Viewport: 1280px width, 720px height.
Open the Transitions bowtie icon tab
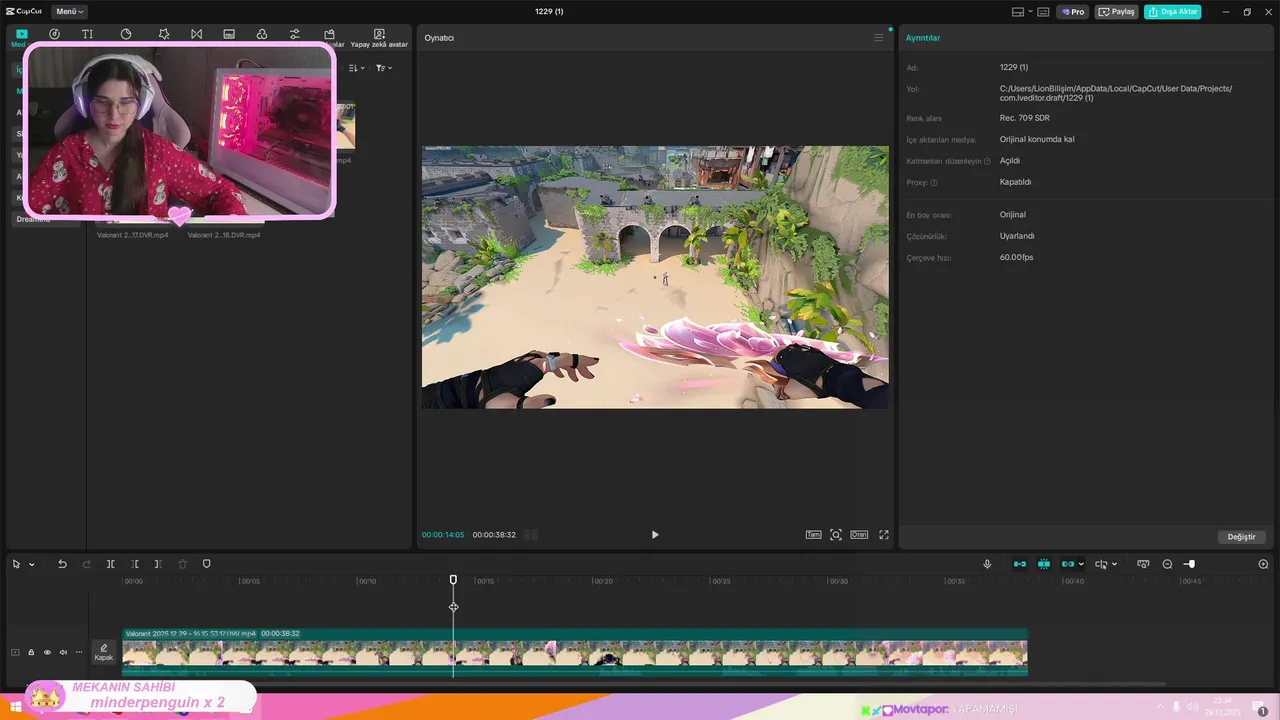click(197, 34)
